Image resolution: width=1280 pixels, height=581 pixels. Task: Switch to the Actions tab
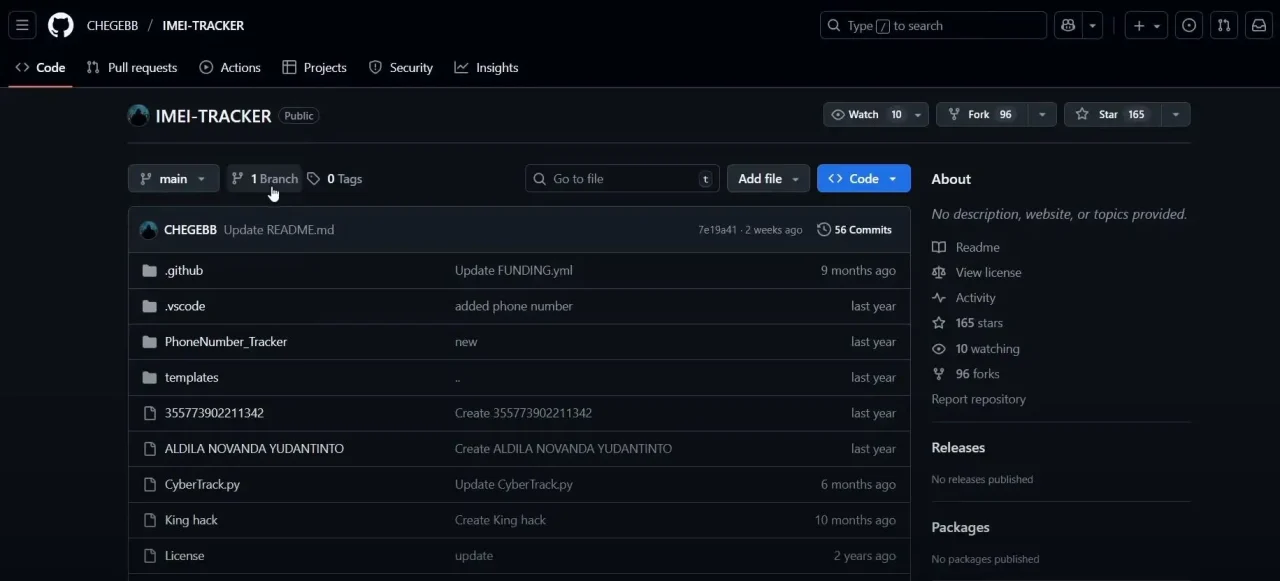click(x=230, y=67)
